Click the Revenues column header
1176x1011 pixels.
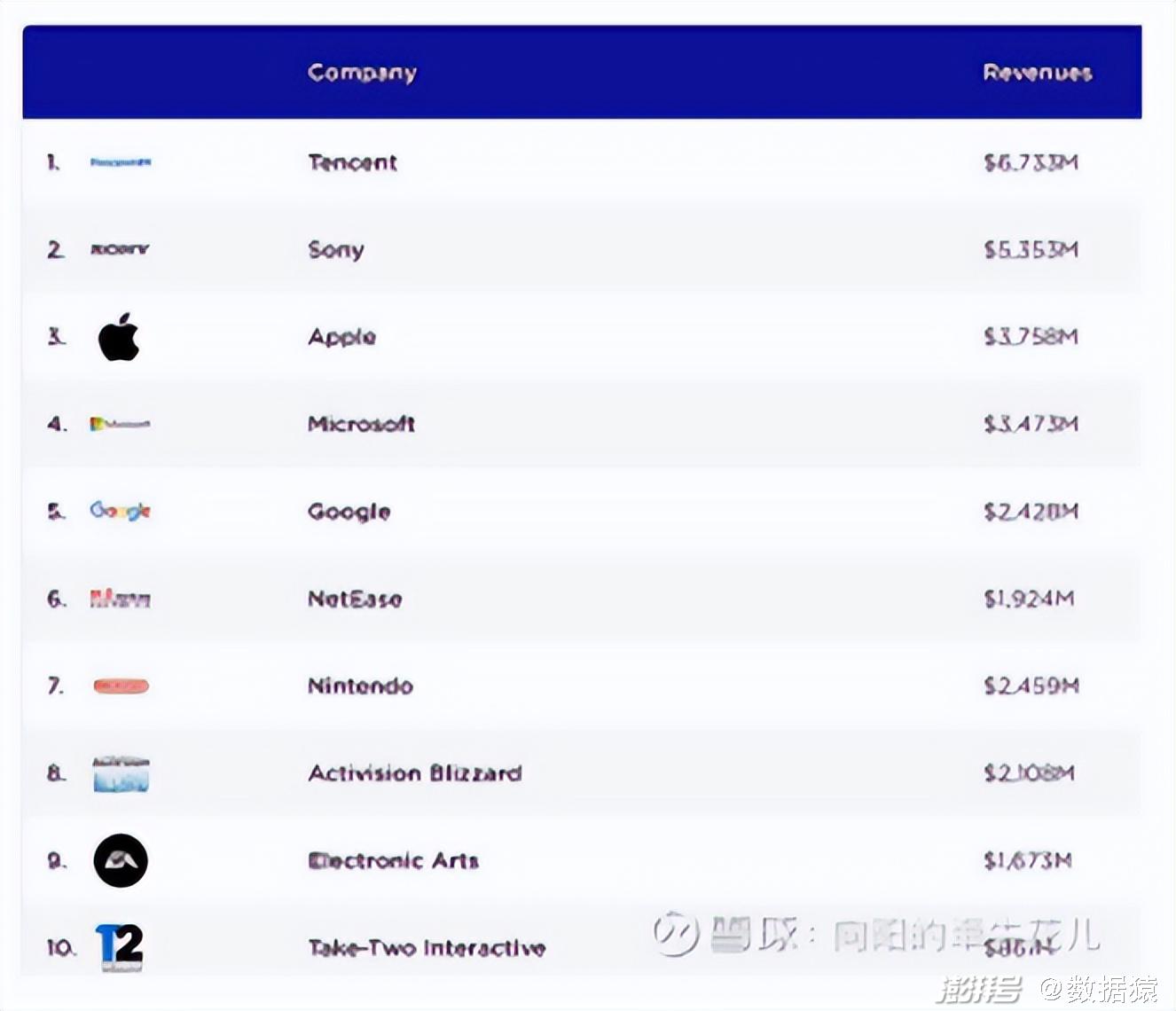(x=1038, y=73)
